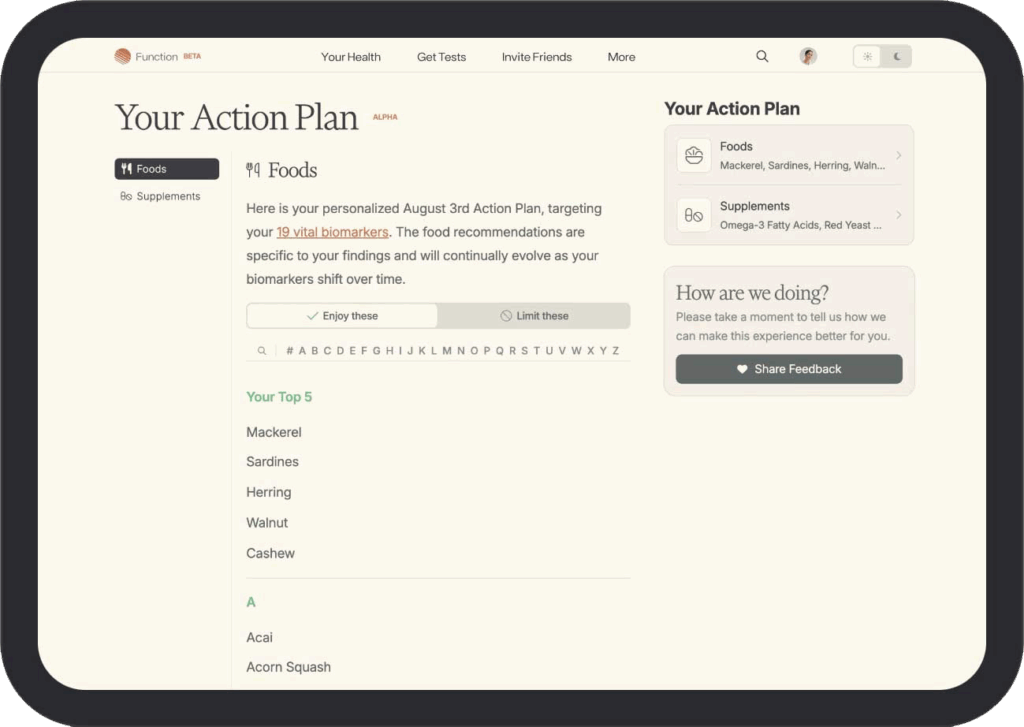The image size is (1024, 727).
Task: Open the user profile avatar
Action: coord(808,56)
